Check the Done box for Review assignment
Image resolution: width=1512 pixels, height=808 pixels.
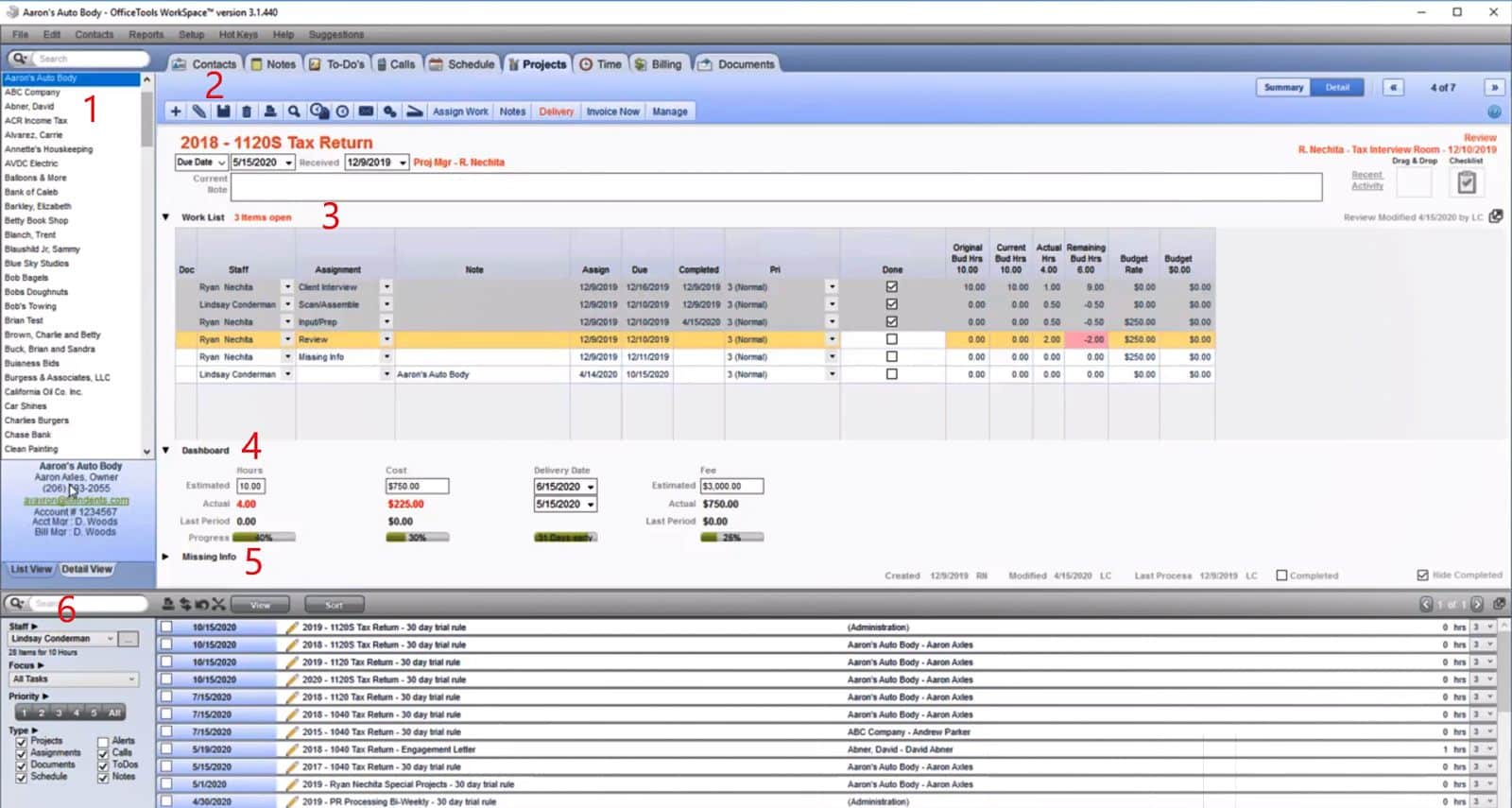tap(891, 339)
